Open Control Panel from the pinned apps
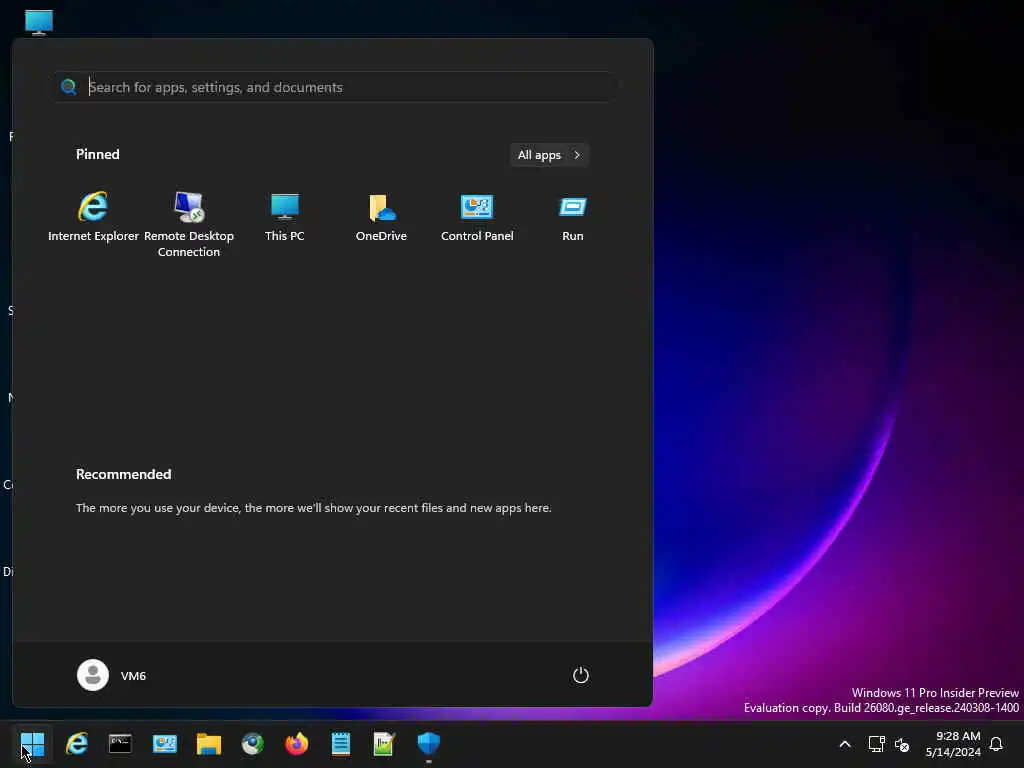The image size is (1024, 768). (x=477, y=217)
